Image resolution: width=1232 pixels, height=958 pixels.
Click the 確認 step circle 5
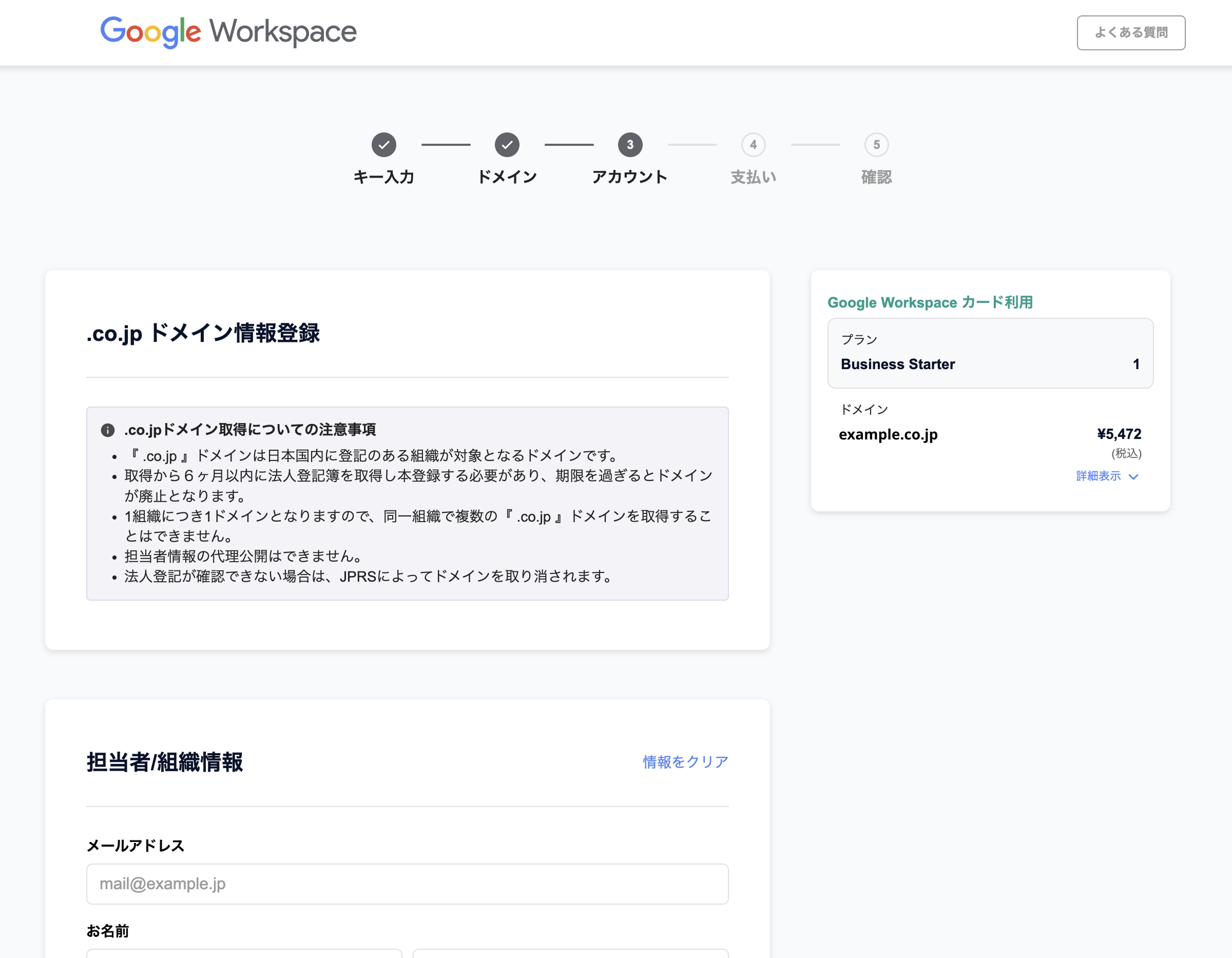(x=876, y=145)
